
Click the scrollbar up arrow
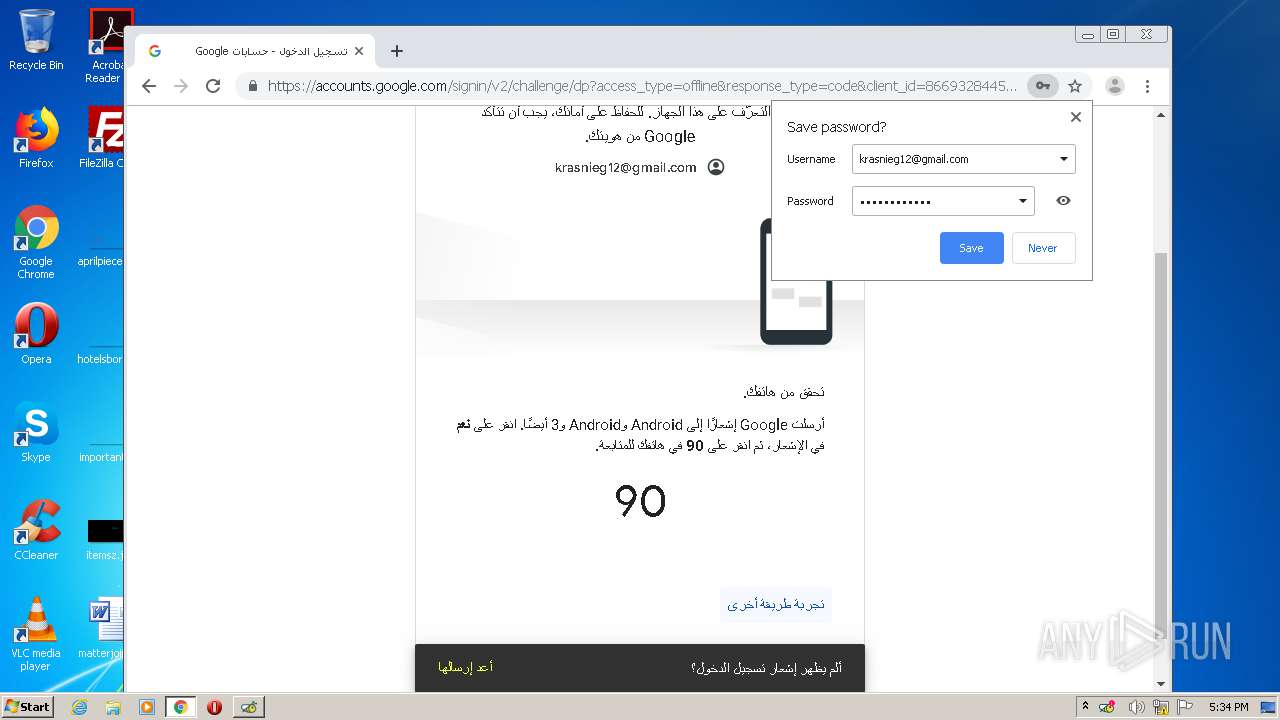point(1161,114)
